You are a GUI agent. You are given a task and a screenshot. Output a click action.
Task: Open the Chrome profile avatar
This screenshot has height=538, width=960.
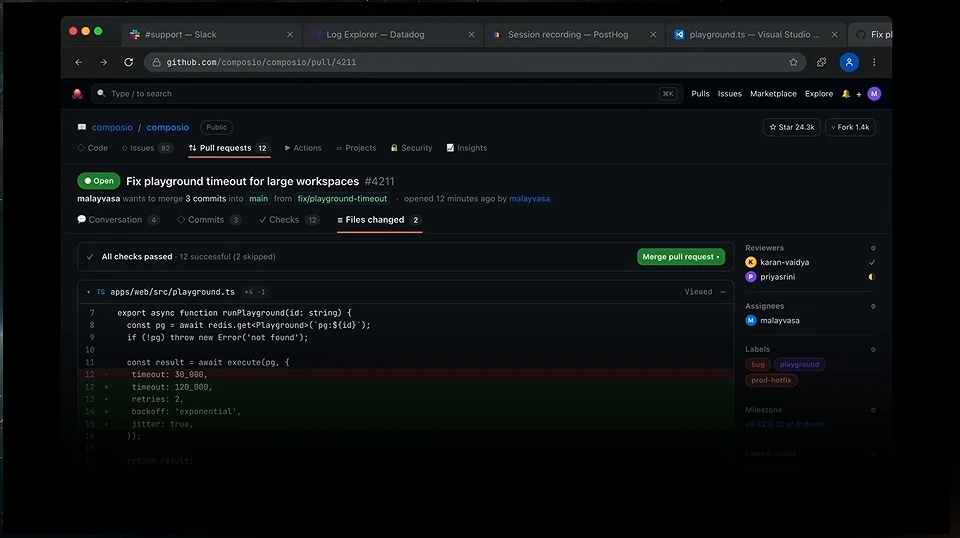[849, 62]
